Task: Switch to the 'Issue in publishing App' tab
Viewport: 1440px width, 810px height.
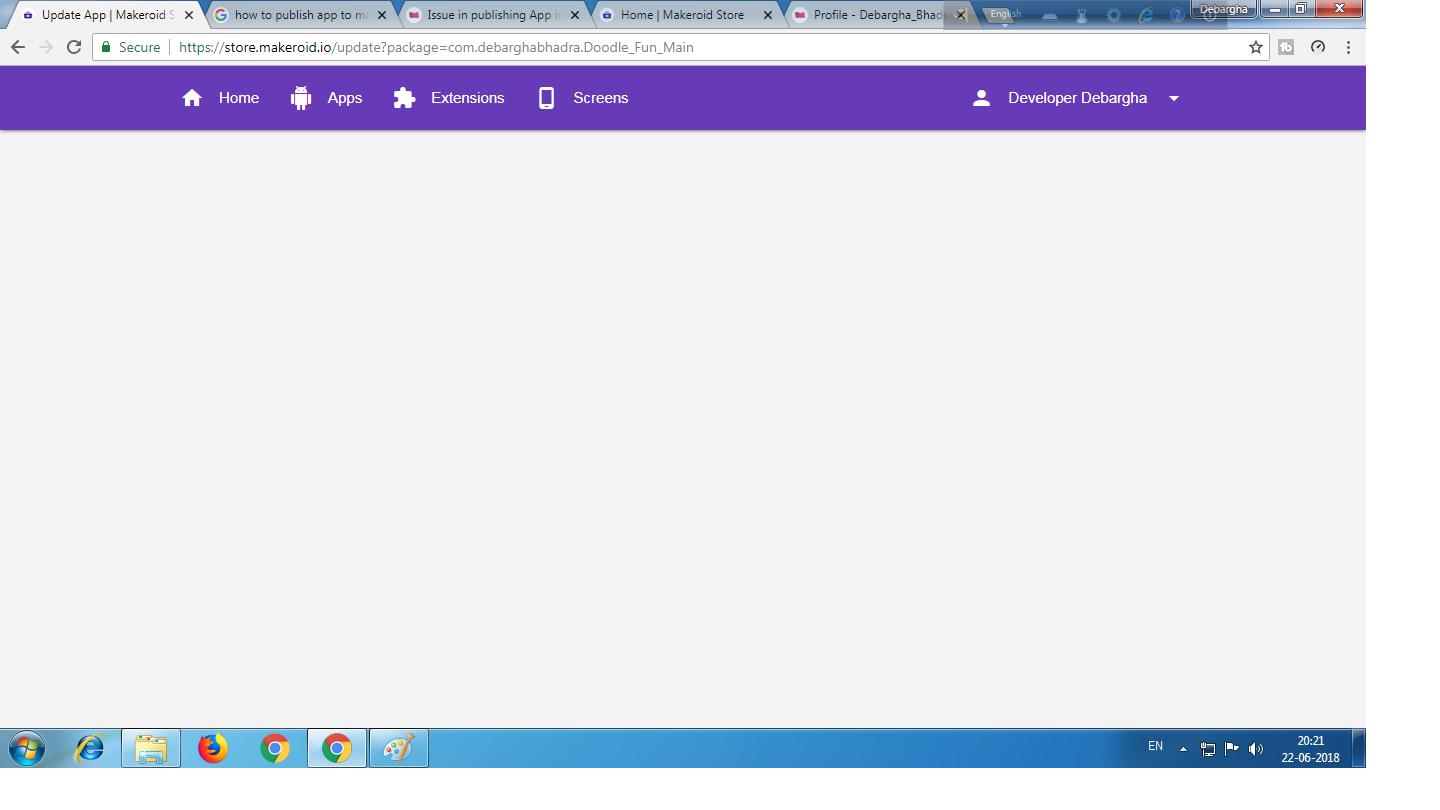Action: [488, 15]
